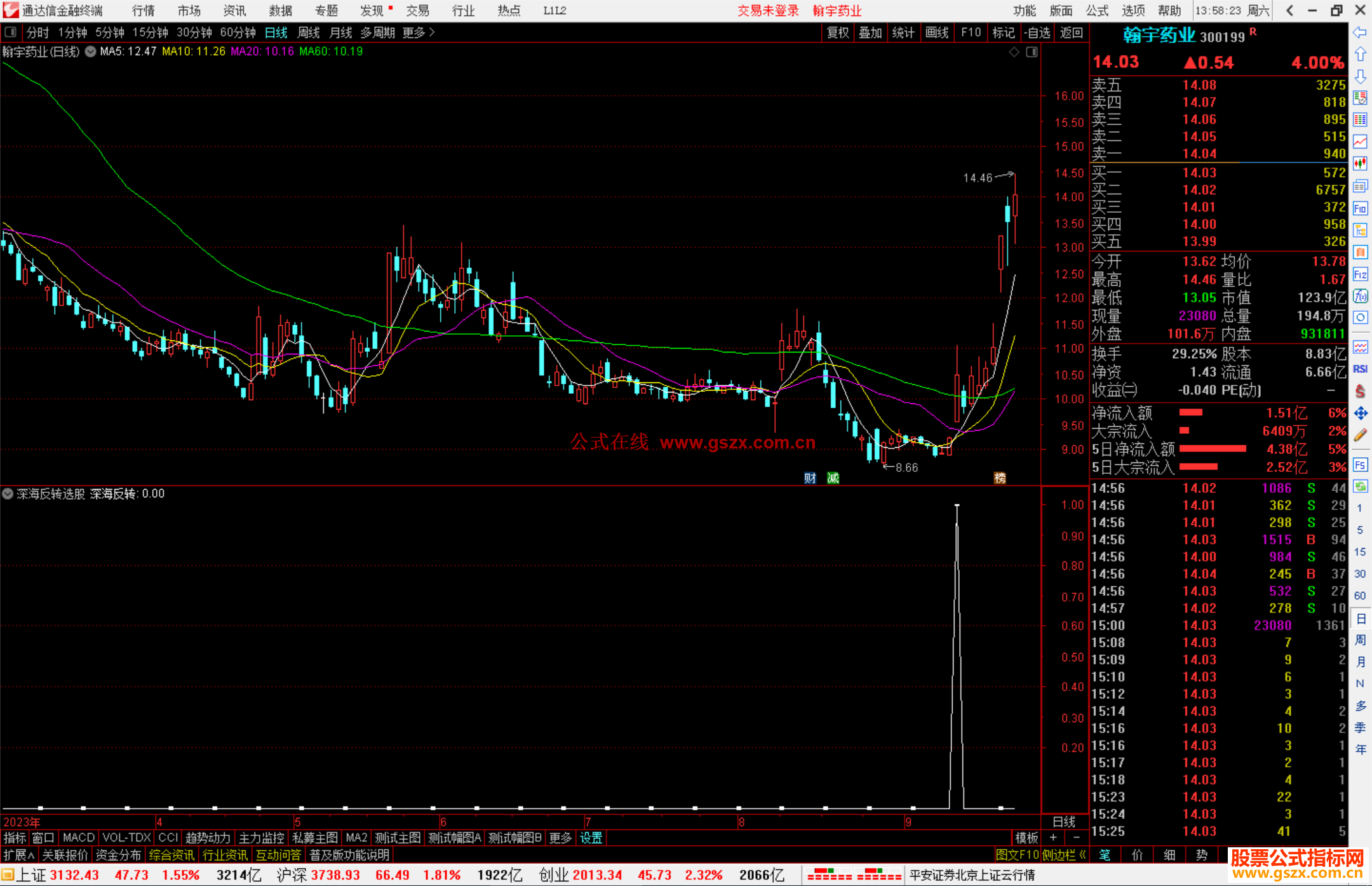Collapse the 侧边栏 sidebar toggle

[1065, 856]
